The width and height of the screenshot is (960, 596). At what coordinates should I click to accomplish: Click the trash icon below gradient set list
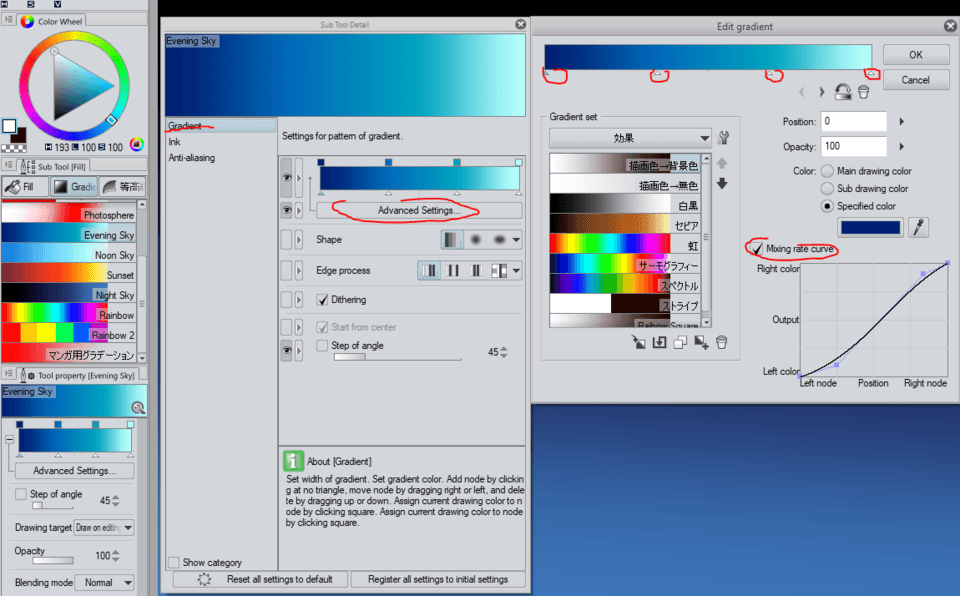(722, 342)
